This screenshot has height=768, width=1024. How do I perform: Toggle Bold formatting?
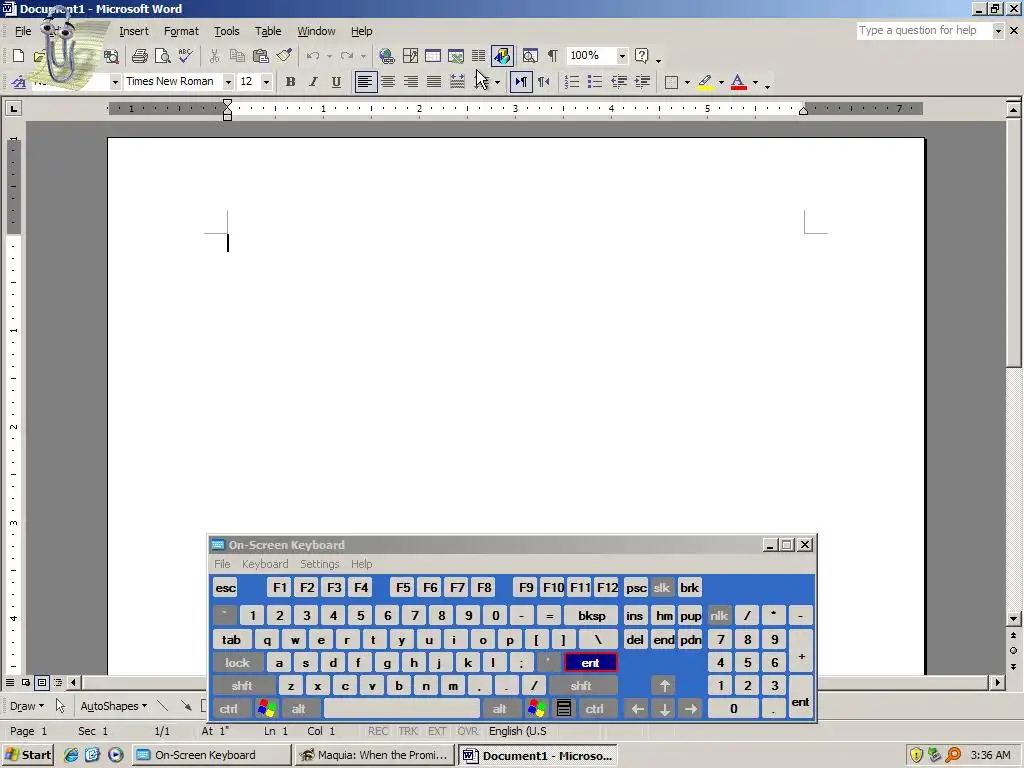coord(291,82)
